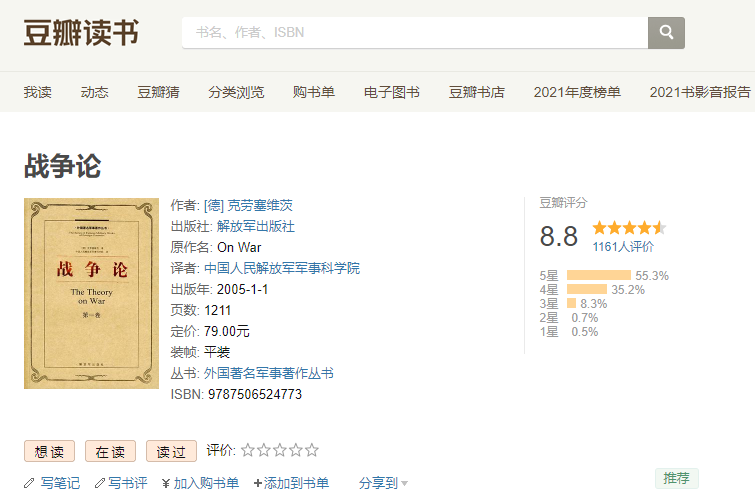Click the orange rating stars beside 8.8
Viewport: 755px width, 504px height.
[629, 227]
